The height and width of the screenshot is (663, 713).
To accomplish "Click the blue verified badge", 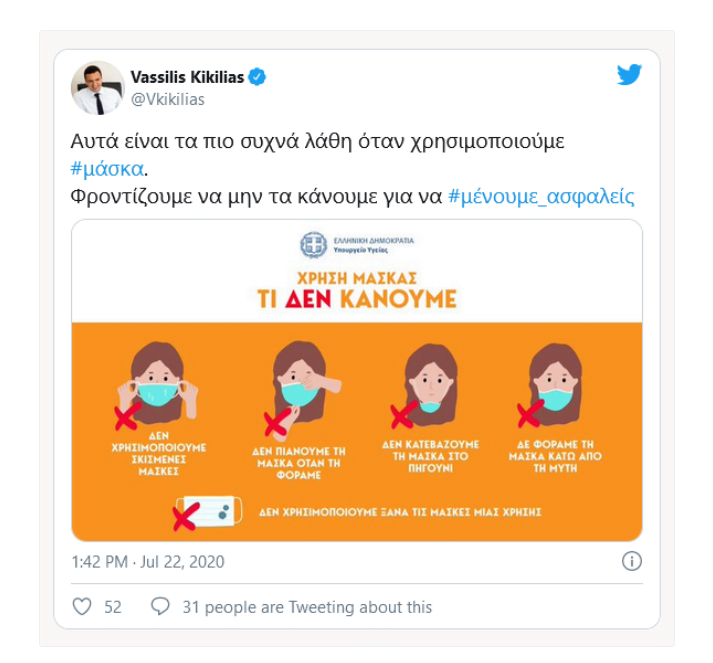I will 257,77.
